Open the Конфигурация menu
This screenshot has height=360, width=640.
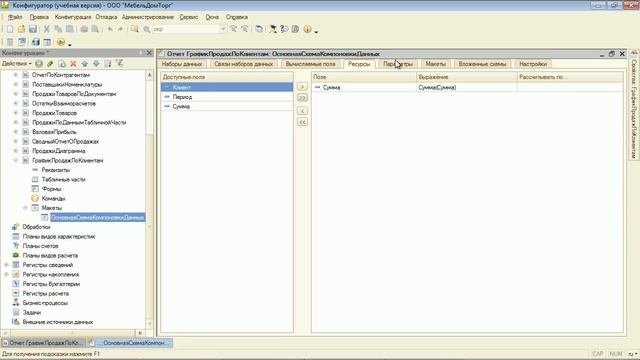tap(73, 17)
